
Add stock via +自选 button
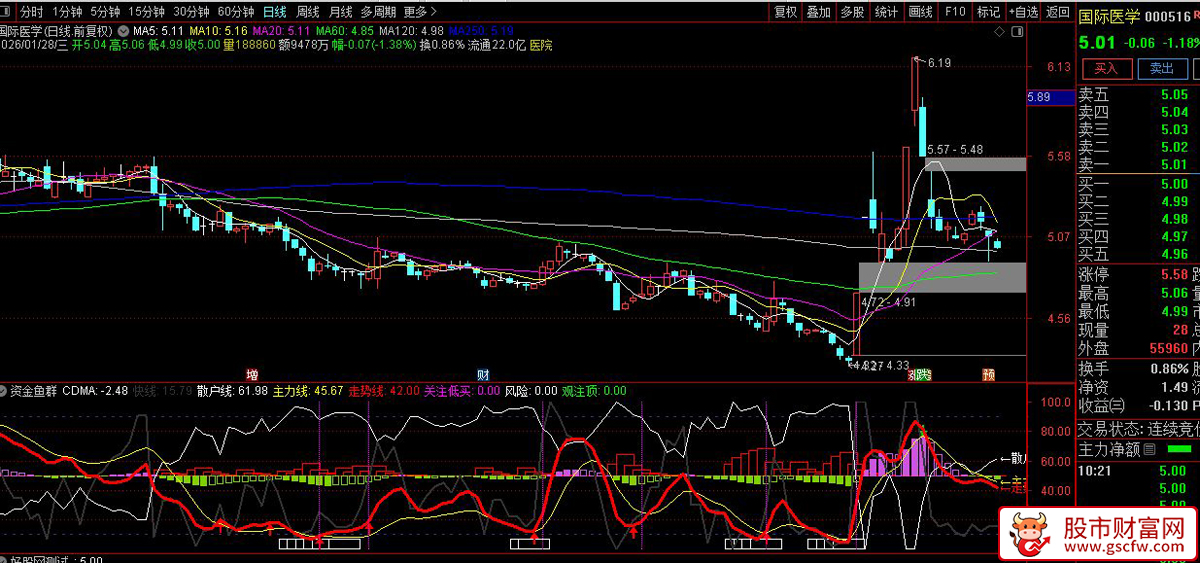pos(1023,12)
